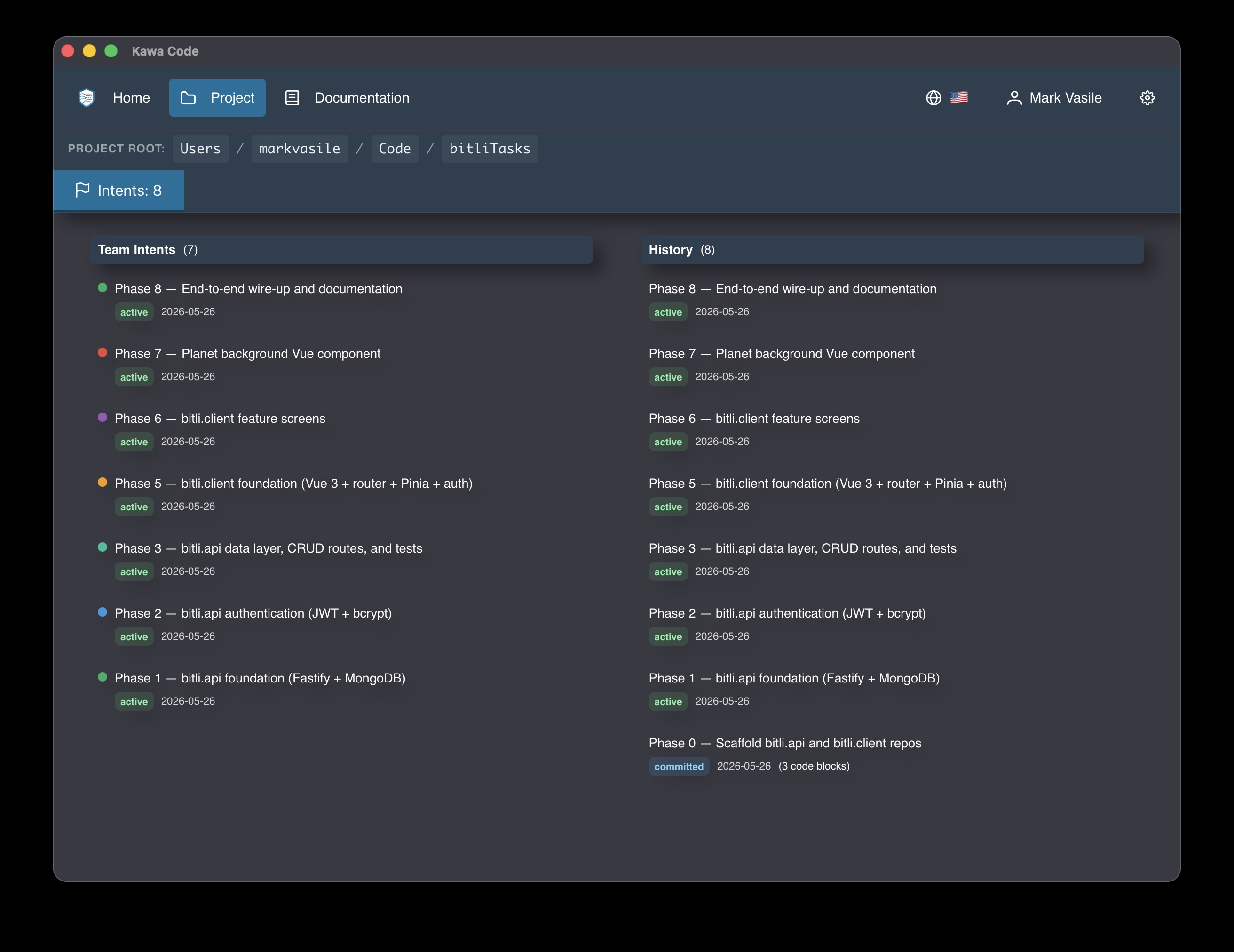
Task: Open Phase 7 entry in History
Action: coord(782,354)
